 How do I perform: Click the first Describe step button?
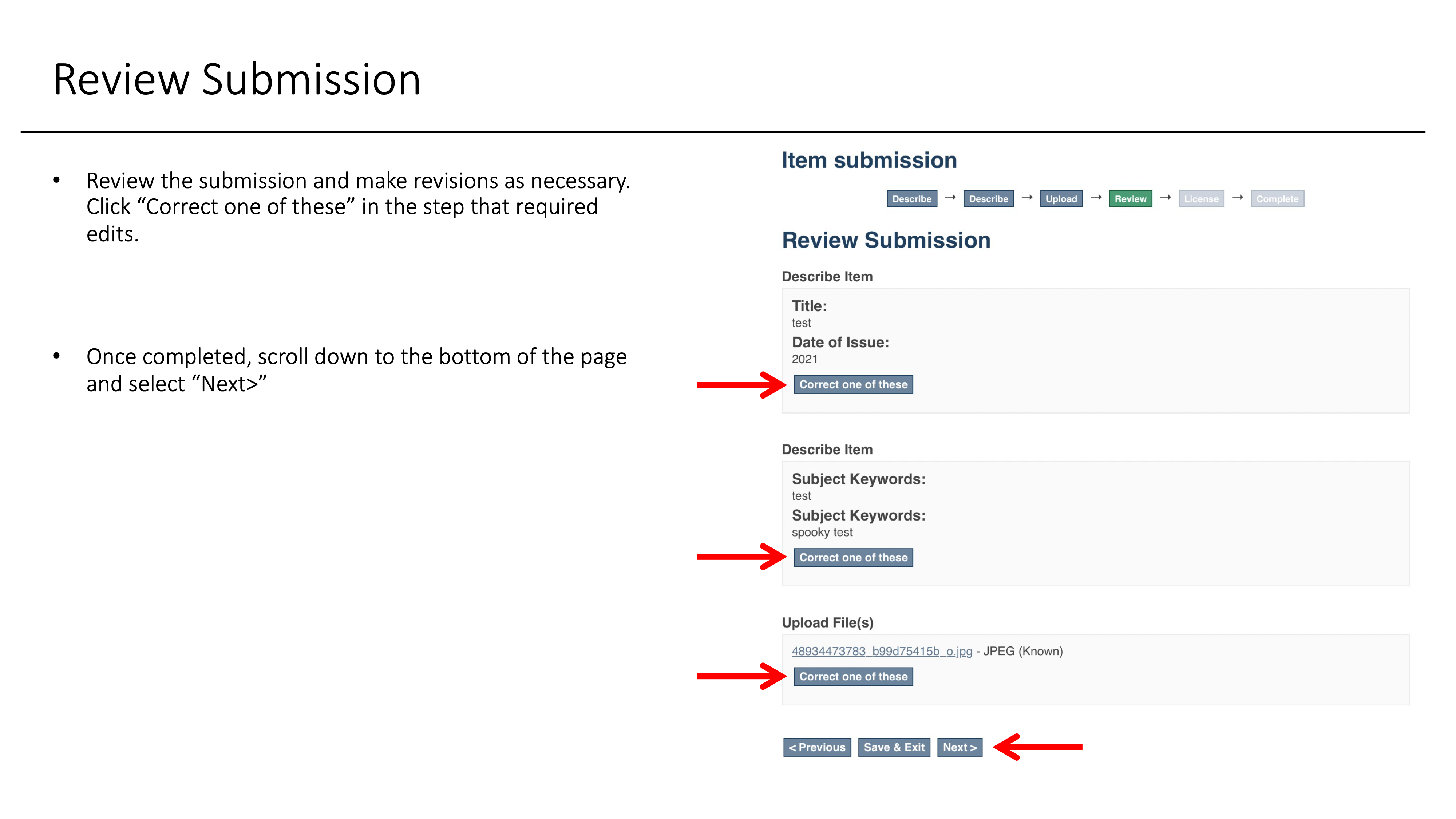(x=911, y=199)
